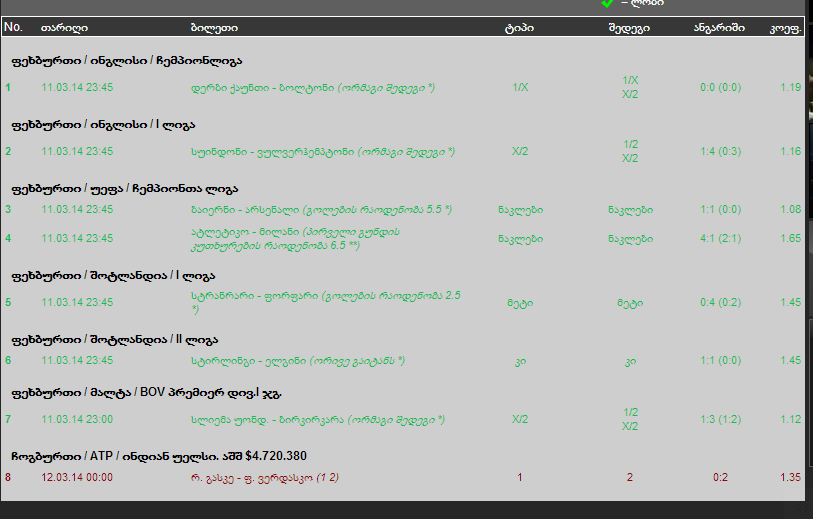The width and height of the screenshot is (813, 519).
Task: Click coefficient 1.16 in row 2
Action: point(791,151)
